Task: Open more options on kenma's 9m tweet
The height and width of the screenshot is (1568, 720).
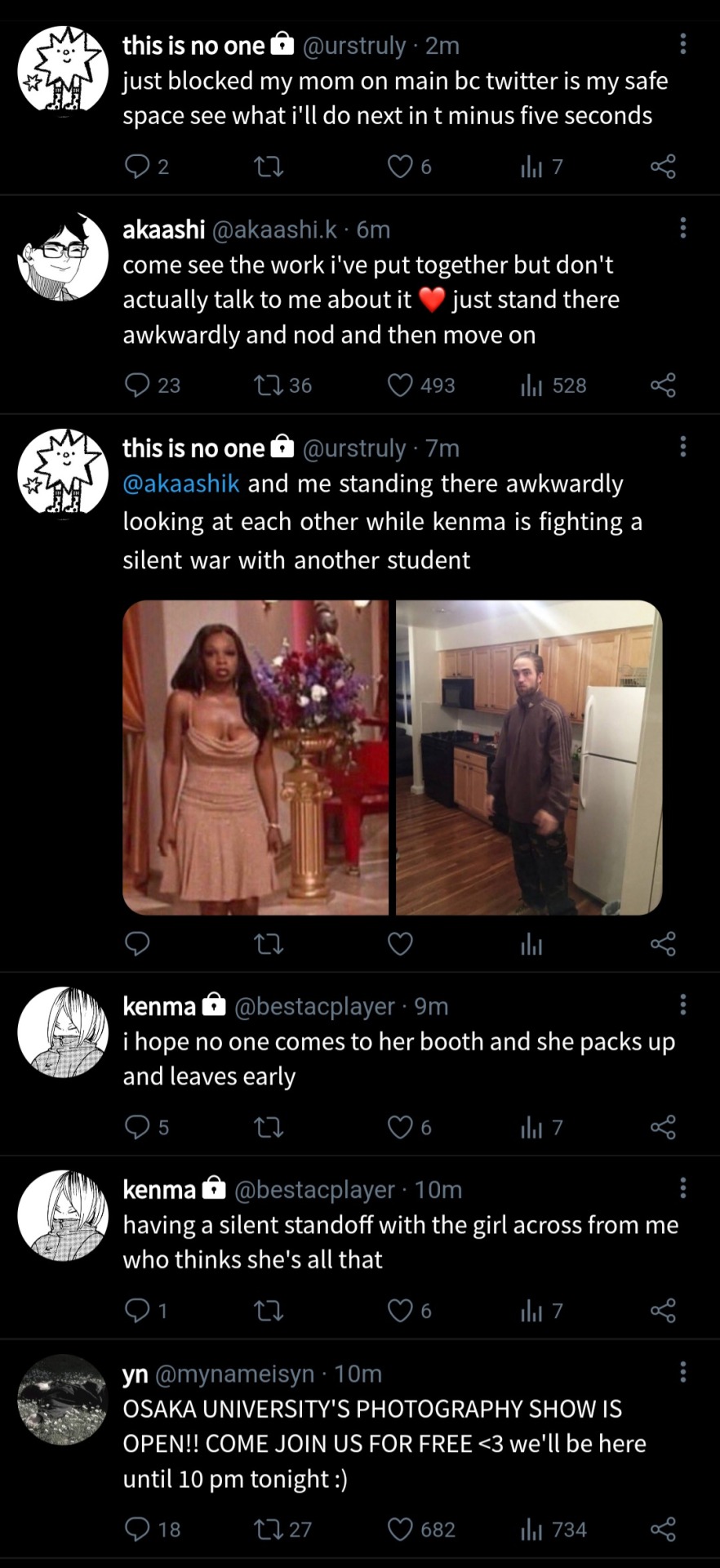Action: click(683, 1004)
